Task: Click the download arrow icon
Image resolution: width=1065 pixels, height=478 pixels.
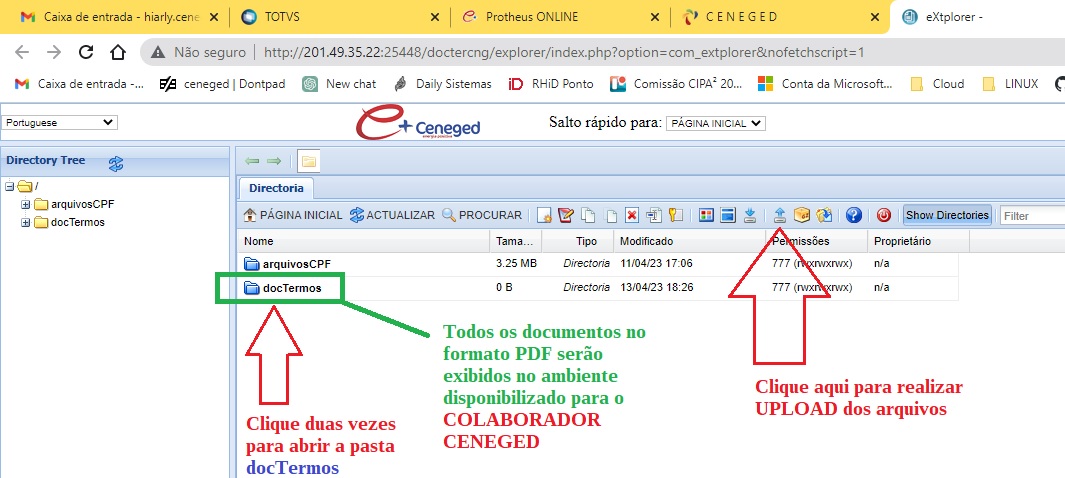Action: click(x=749, y=215)
